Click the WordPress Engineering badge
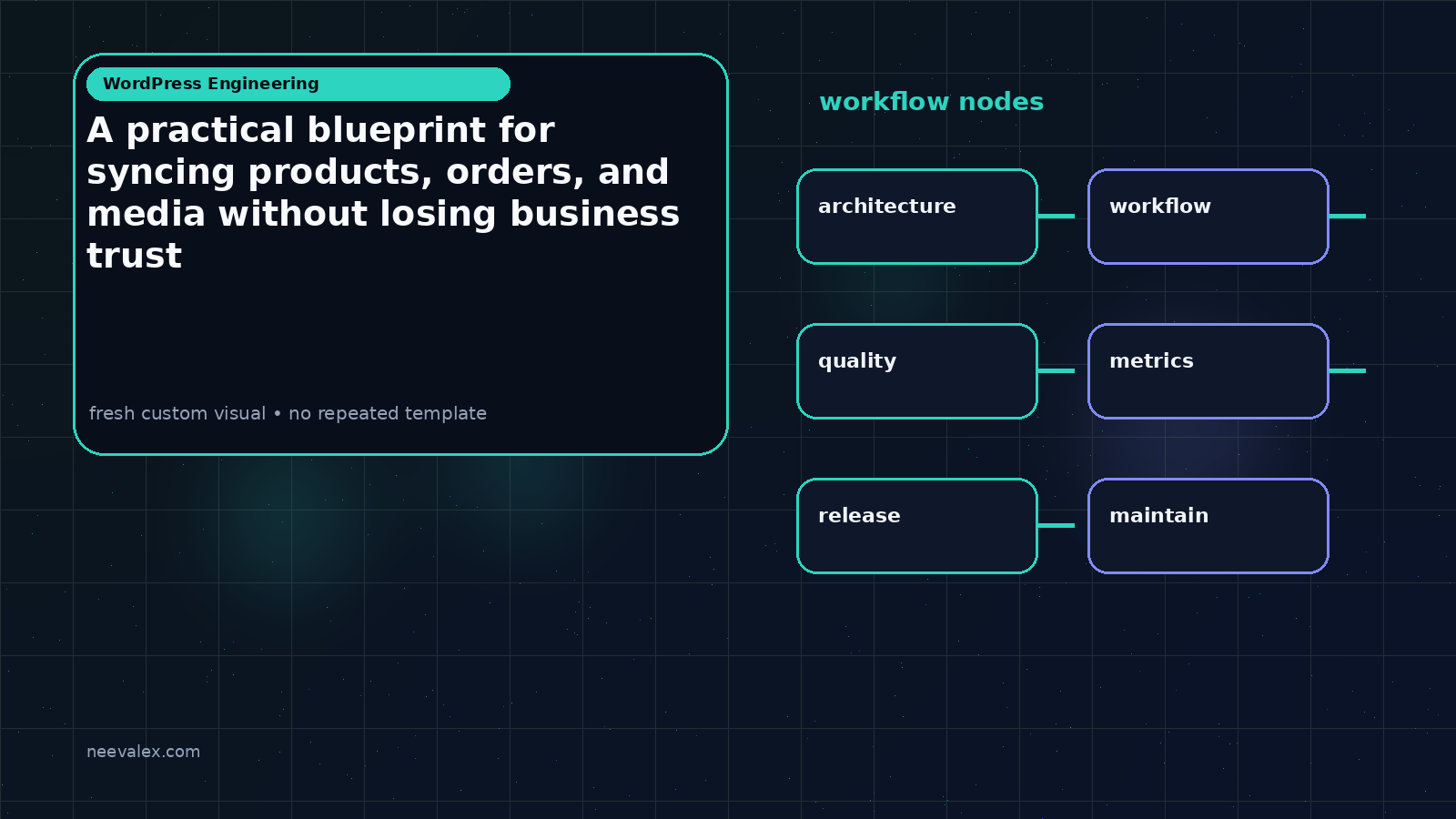The width and height of the screenshot is (1456, 819). tap(298, 84)
